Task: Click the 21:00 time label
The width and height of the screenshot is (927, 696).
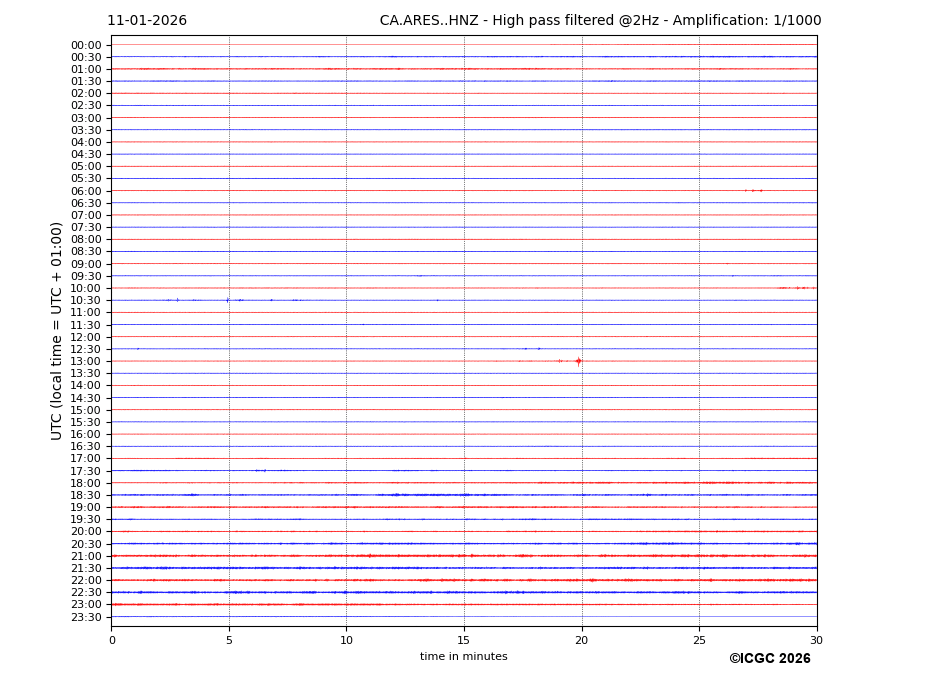Action: 86,556
